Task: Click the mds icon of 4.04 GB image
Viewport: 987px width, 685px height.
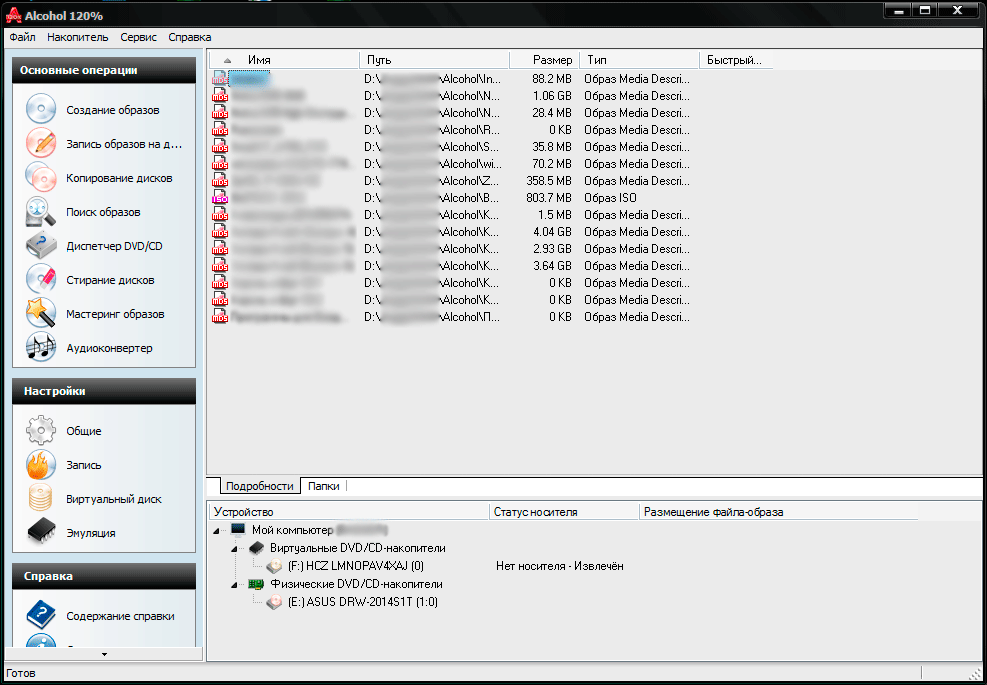Action: (x=220, y=232)
